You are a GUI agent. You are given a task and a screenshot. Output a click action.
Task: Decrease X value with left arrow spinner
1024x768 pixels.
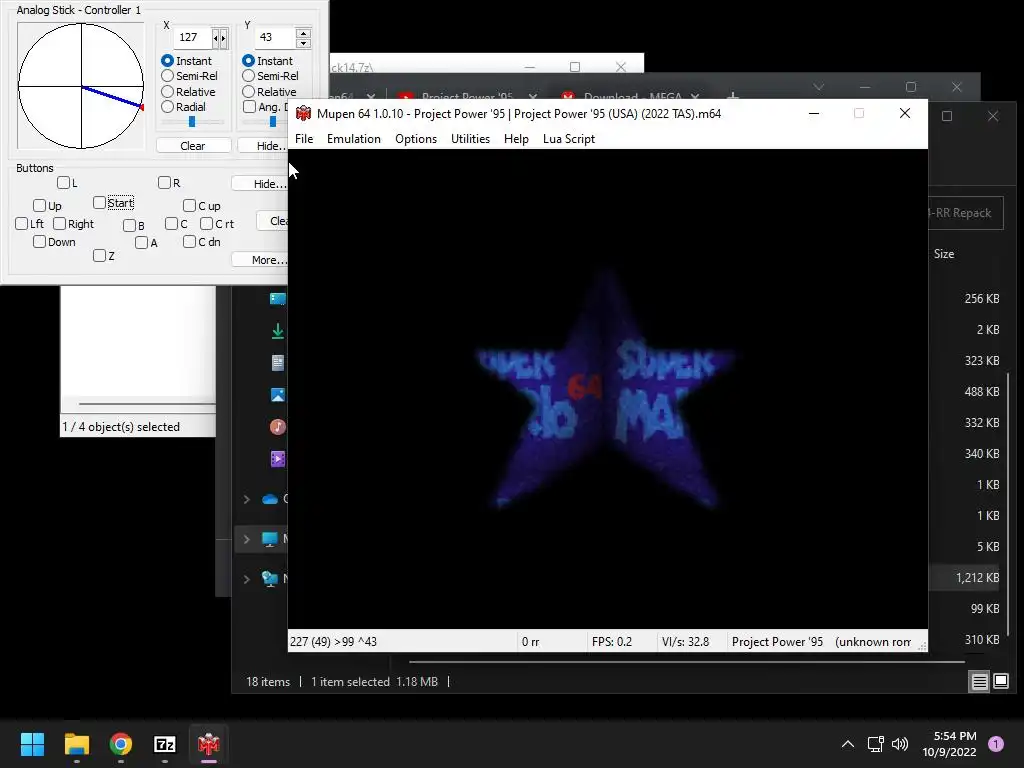pos(216,39)
